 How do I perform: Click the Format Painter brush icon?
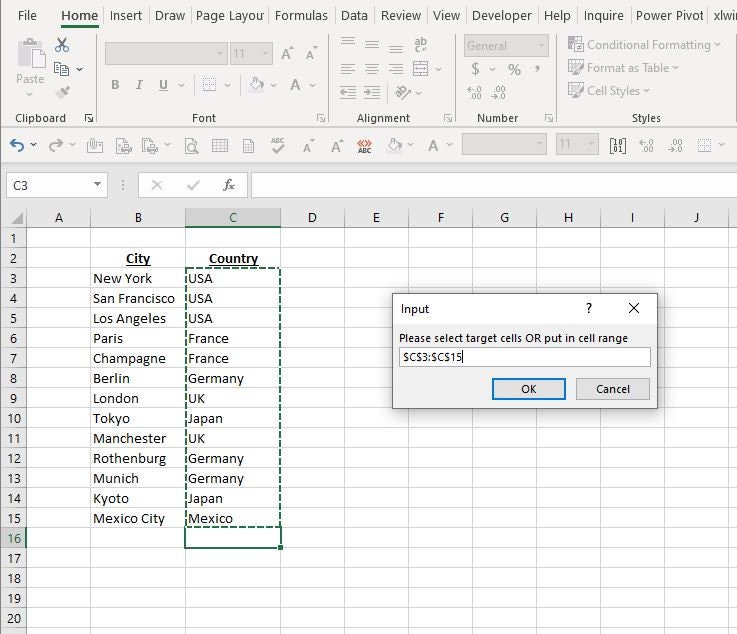point(62,92)
